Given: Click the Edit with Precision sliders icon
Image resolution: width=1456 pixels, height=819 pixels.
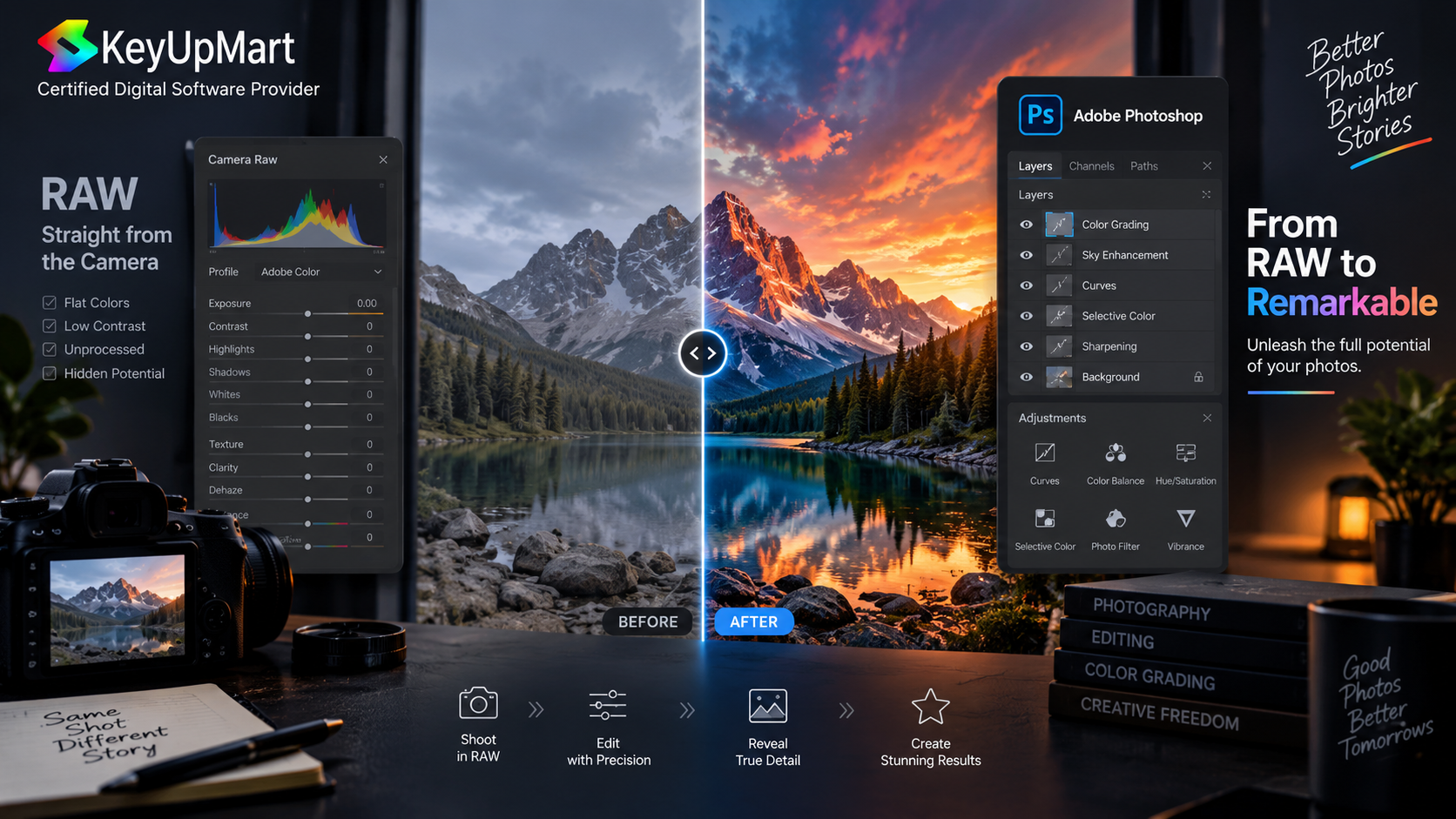Looking at the screenshot, I should (x=608, y=705).
